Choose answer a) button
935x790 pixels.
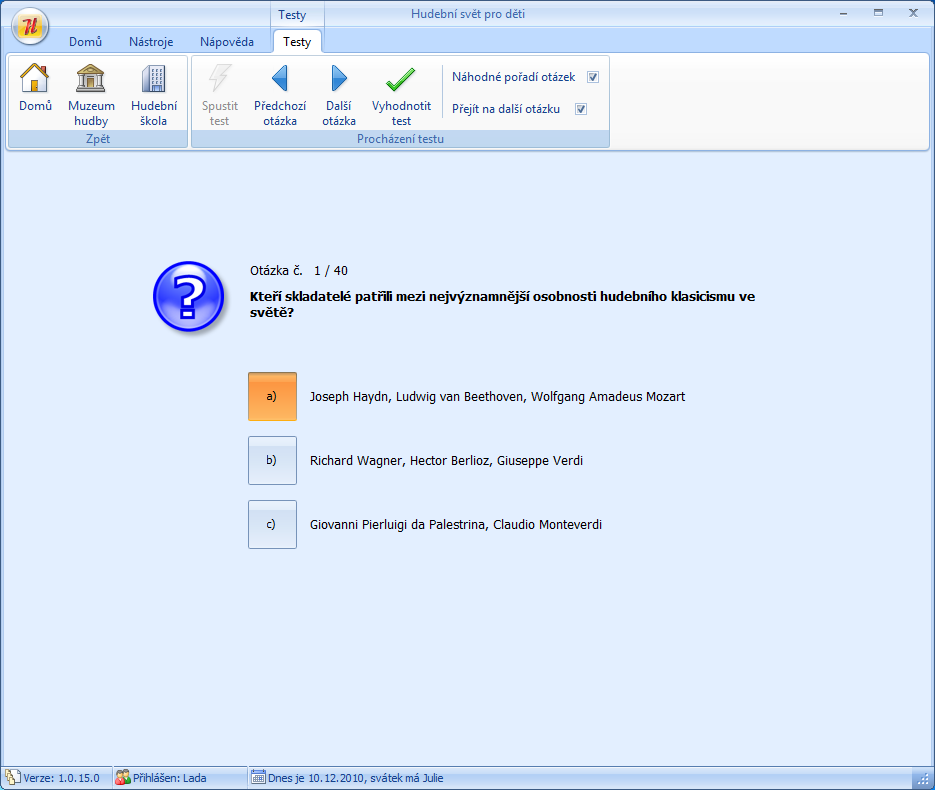[x=272, y=396]
